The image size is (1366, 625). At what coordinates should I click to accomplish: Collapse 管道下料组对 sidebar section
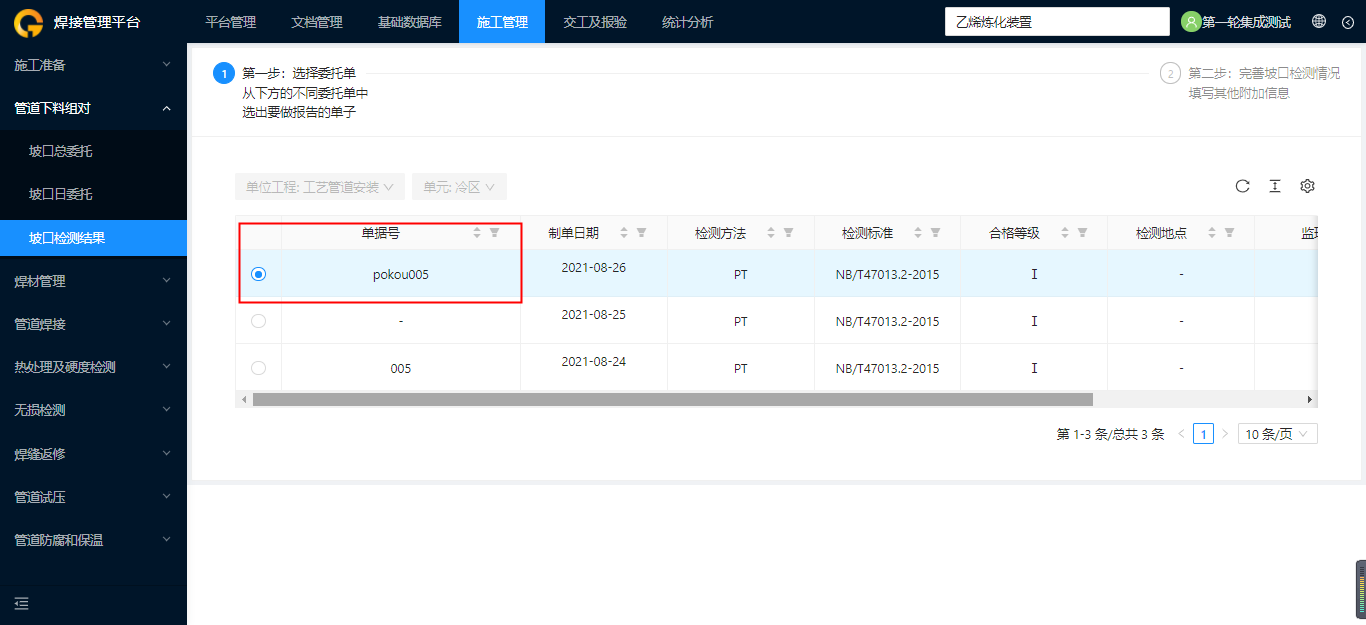point(93,108)
